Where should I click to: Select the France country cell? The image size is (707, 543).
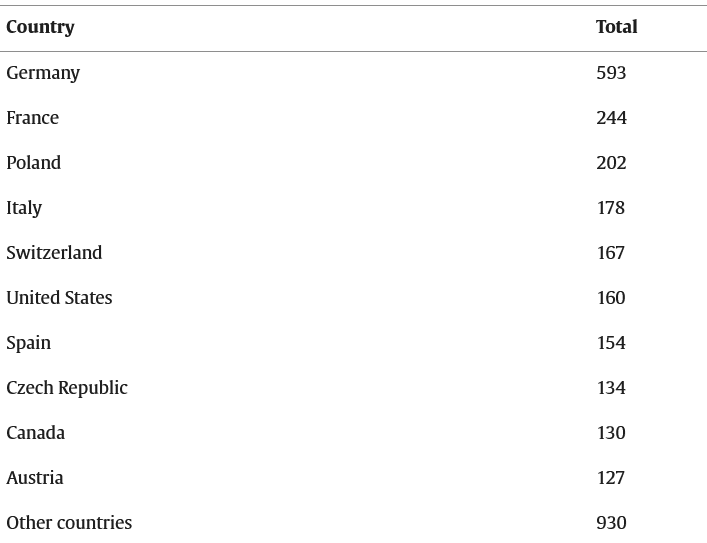click(x=32, y=118)
